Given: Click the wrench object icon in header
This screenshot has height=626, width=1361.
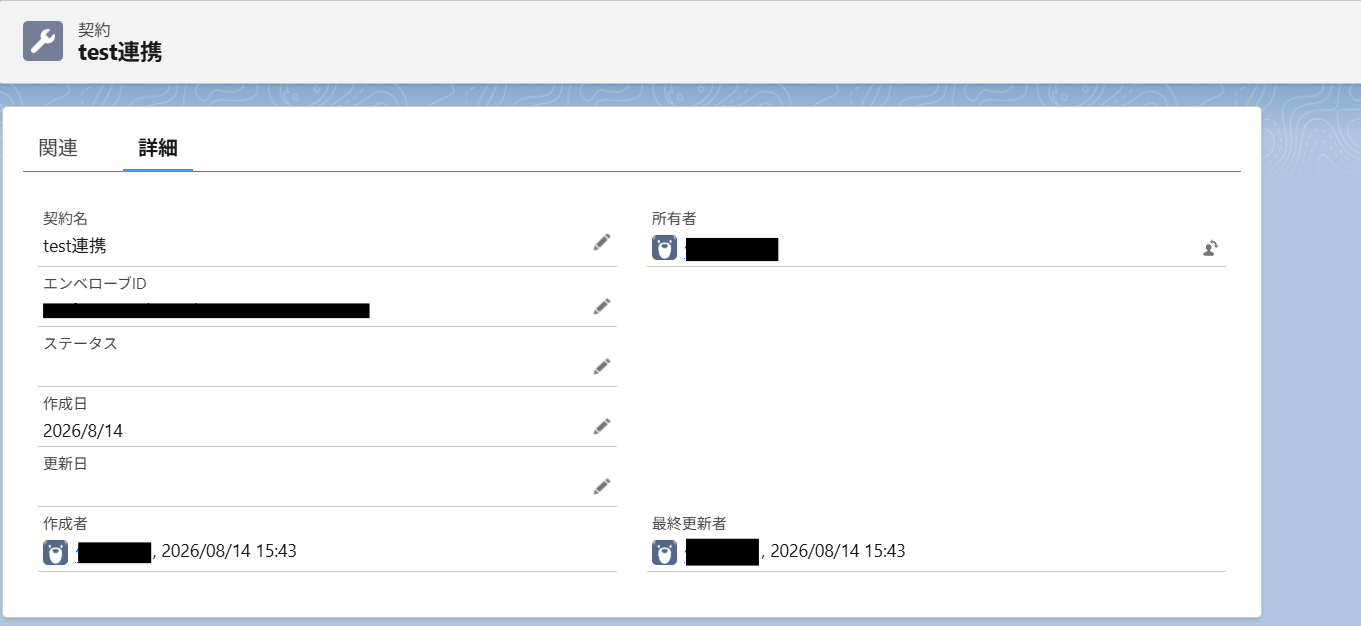Looking at the screenshot, I should tap(43, 41).
